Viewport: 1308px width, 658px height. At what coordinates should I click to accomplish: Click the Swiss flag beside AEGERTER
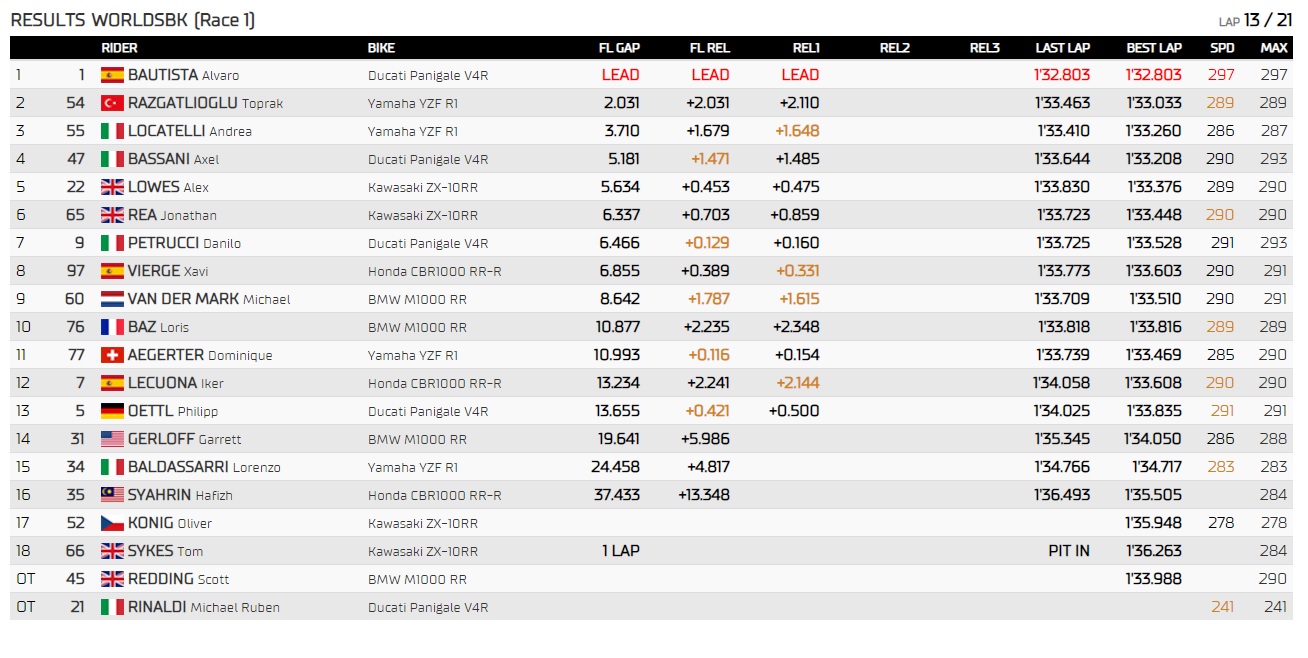point(112,355)
